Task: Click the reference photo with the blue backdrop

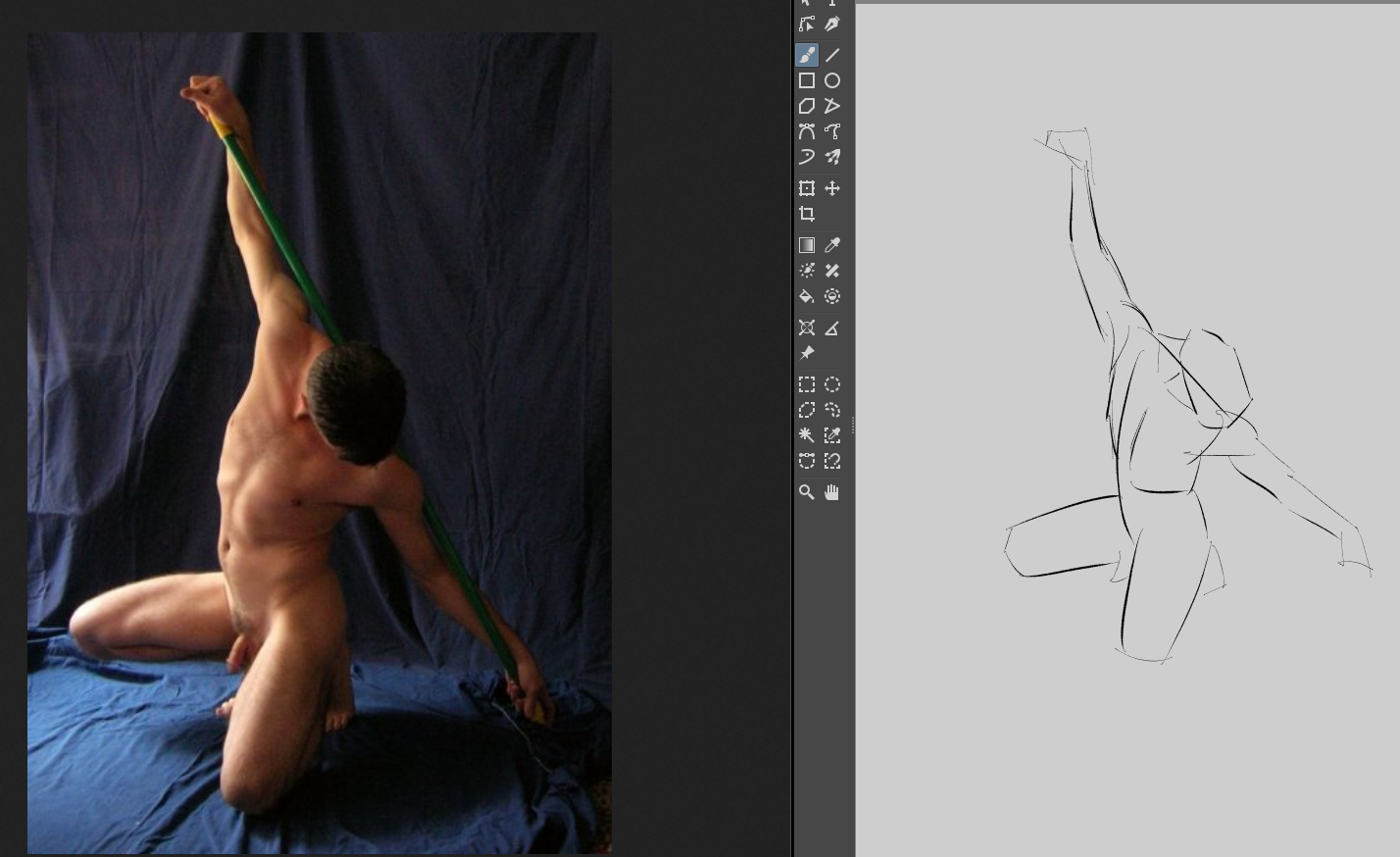Action: pyautogui.click(x=320, y=443)
